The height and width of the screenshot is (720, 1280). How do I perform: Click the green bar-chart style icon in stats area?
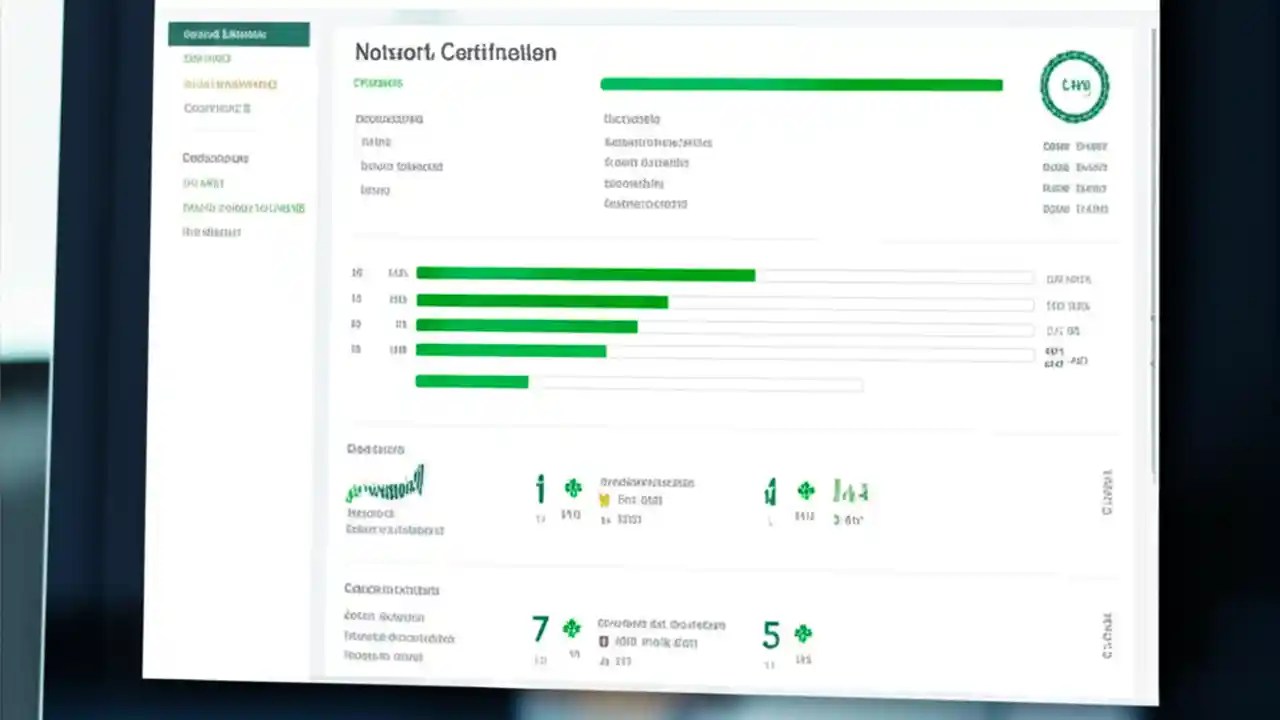(x=850, y=491)
